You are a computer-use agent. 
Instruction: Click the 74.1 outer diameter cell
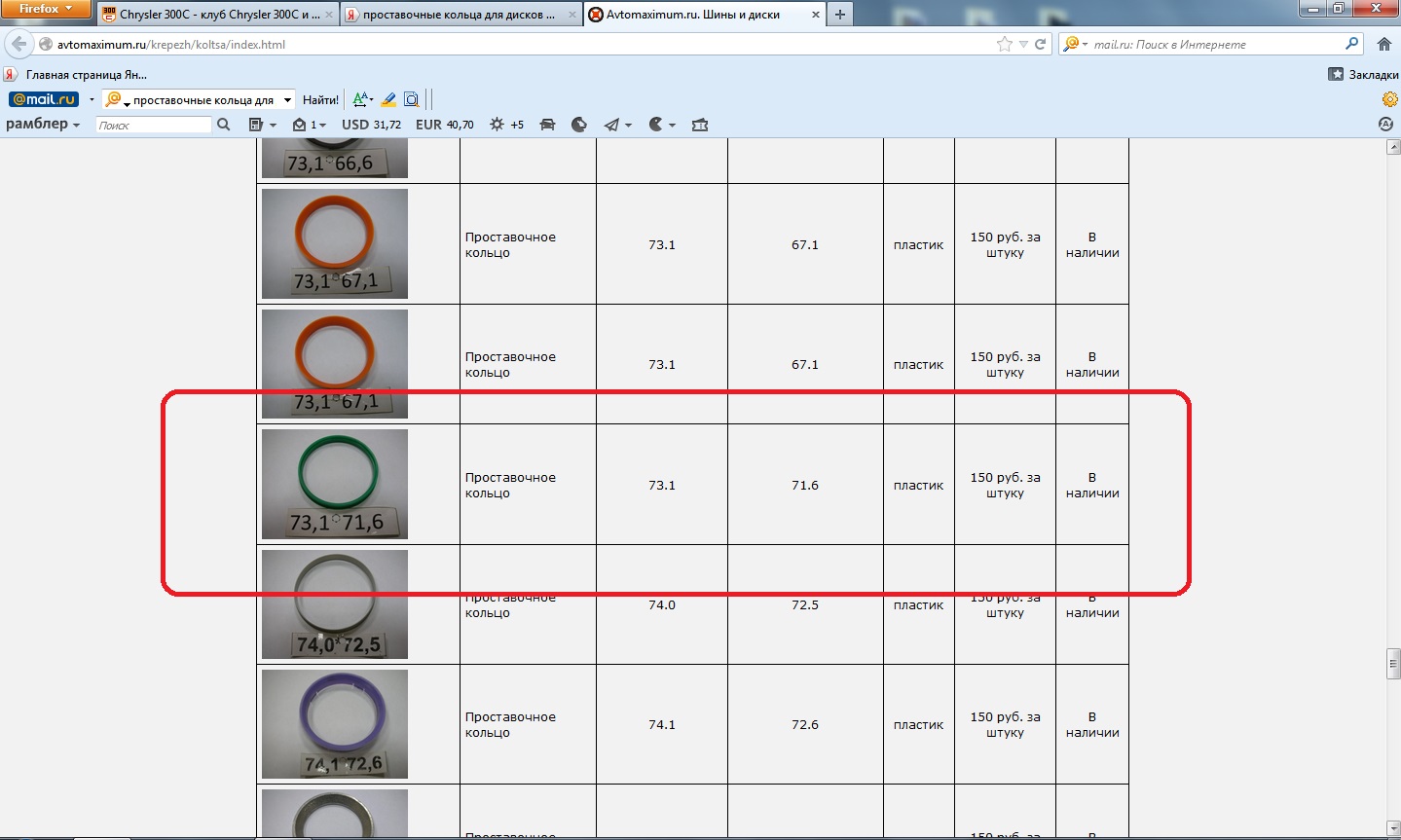point(662,724)
